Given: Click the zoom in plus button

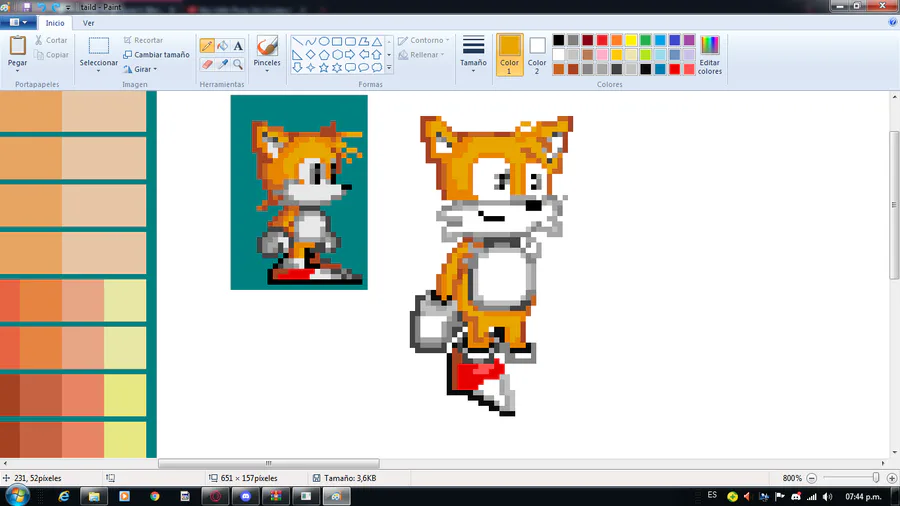Looking at the screenshot, I should pyautogui.click(x=892, y=478).
